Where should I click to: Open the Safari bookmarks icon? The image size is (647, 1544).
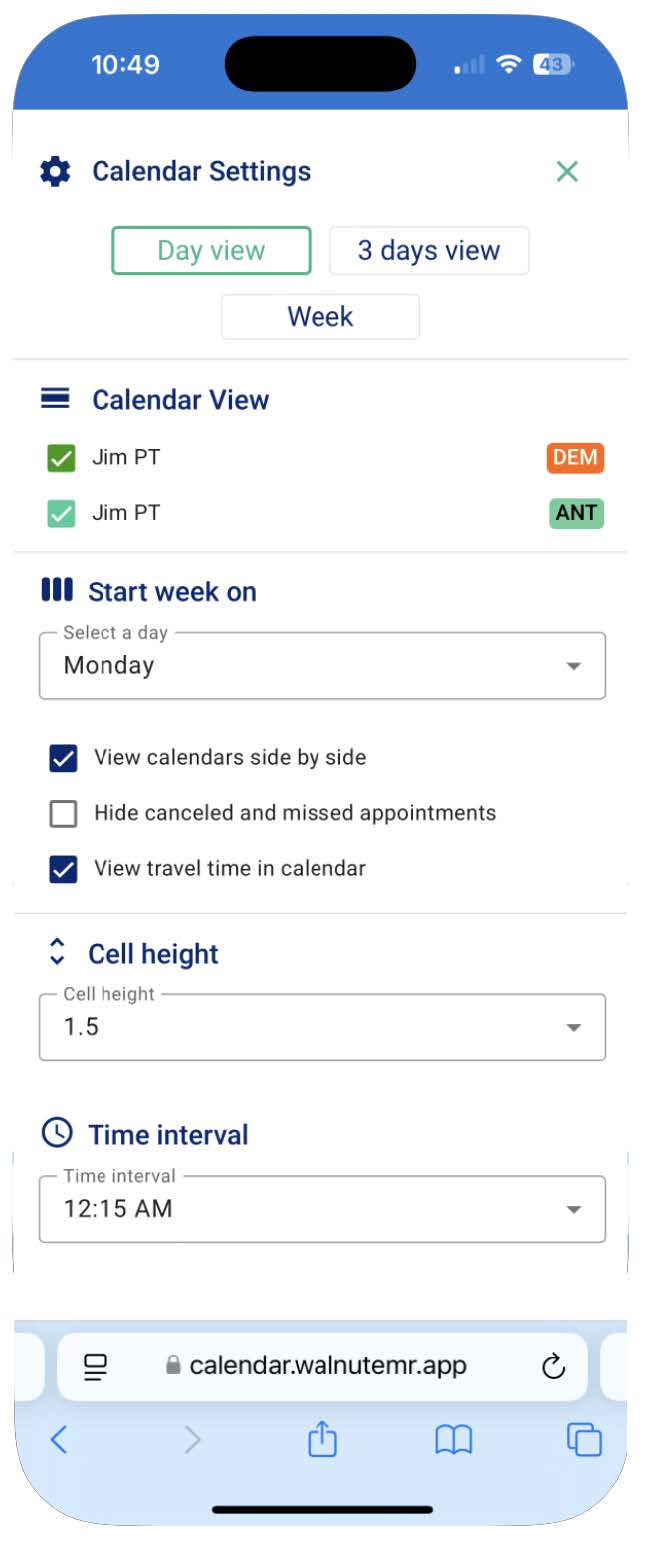pos(454,1440)
